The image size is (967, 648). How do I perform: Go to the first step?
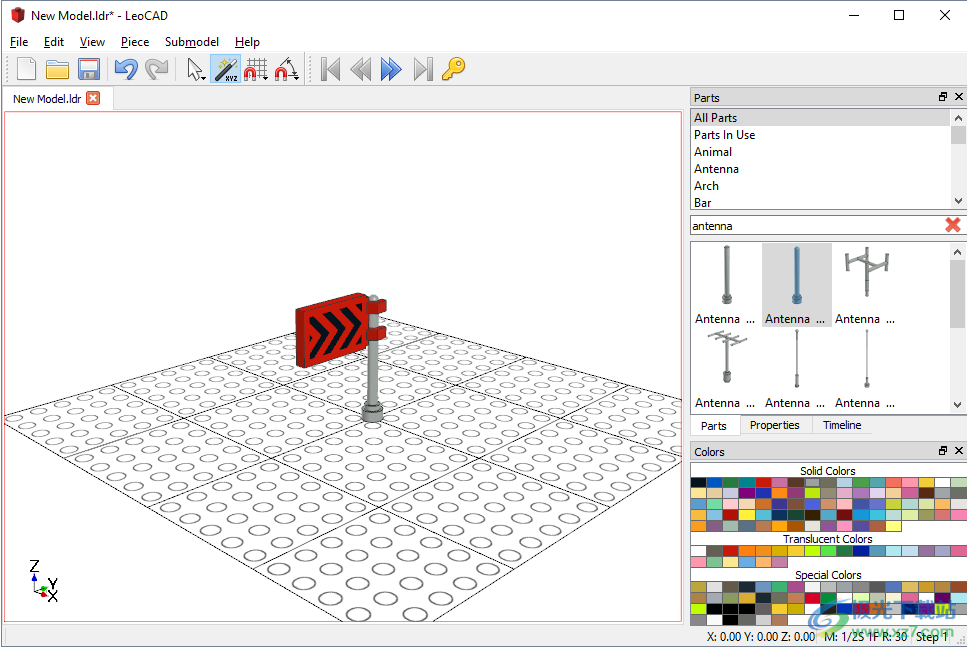click(331, 69)
